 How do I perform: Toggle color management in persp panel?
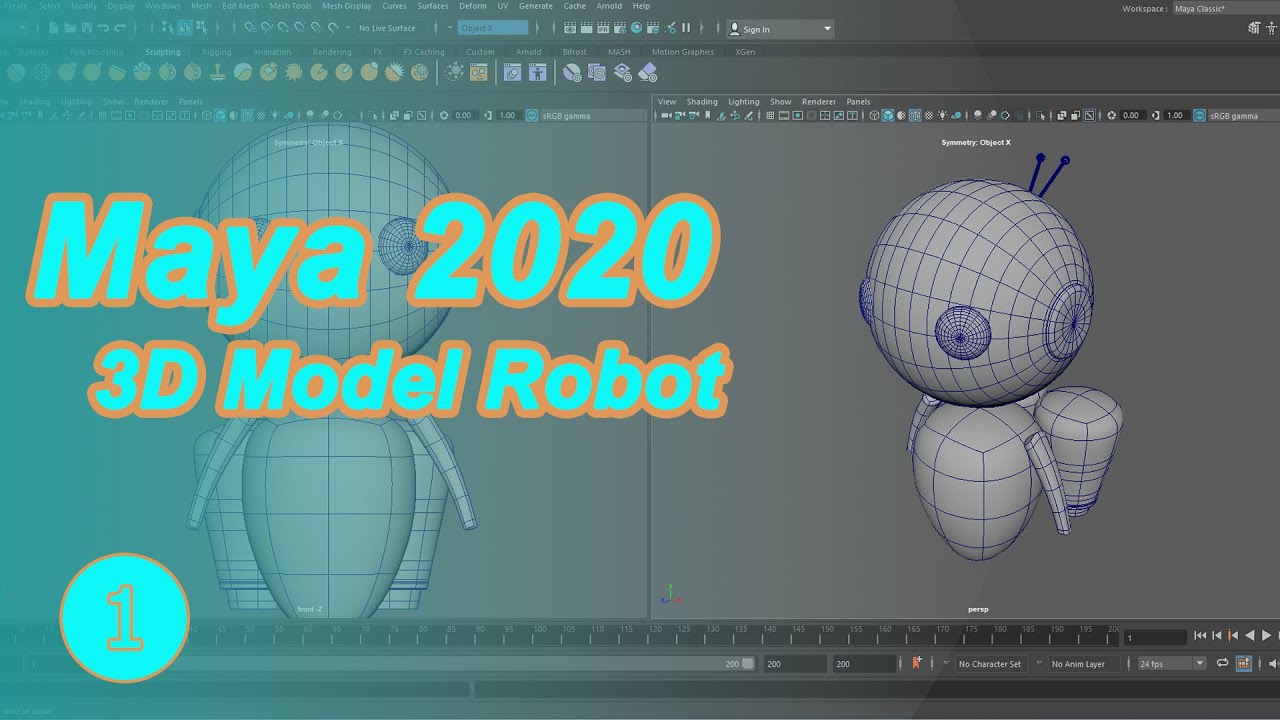tap(1200, 115)
